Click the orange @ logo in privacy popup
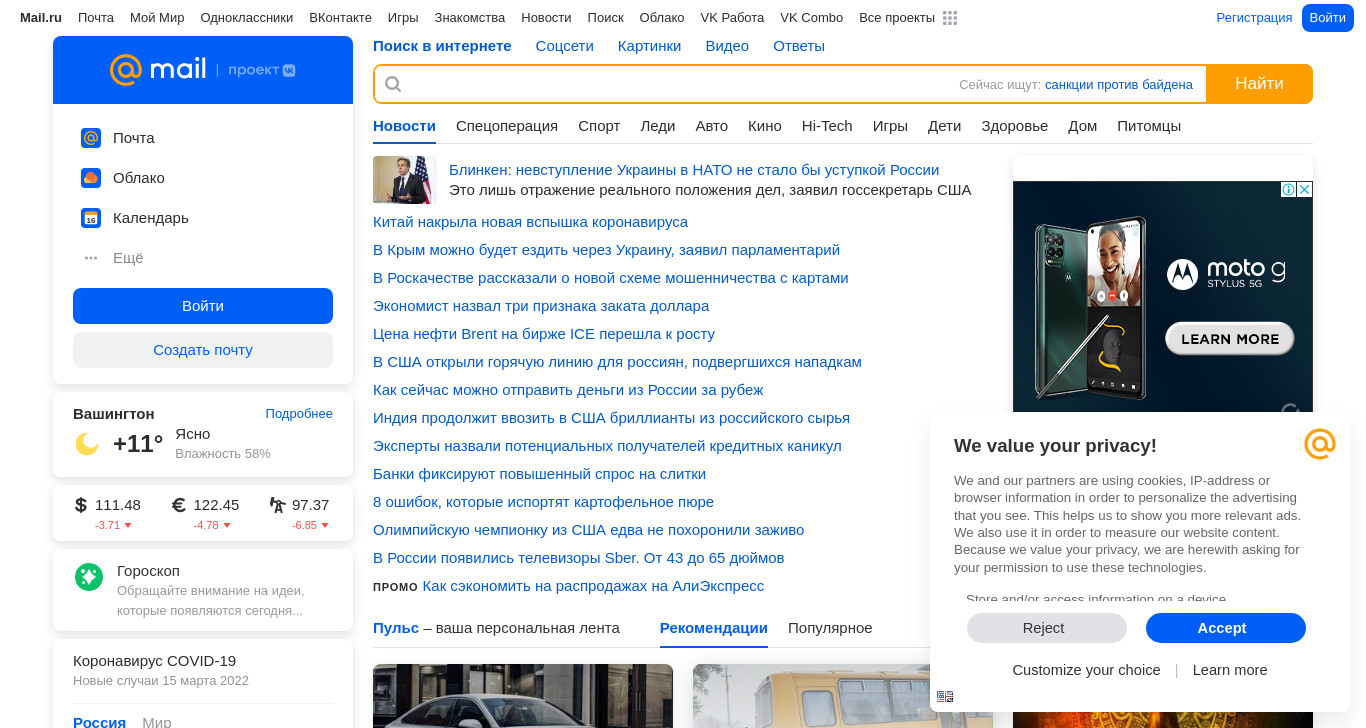The image size is (1366, 728). point(1320,444)
